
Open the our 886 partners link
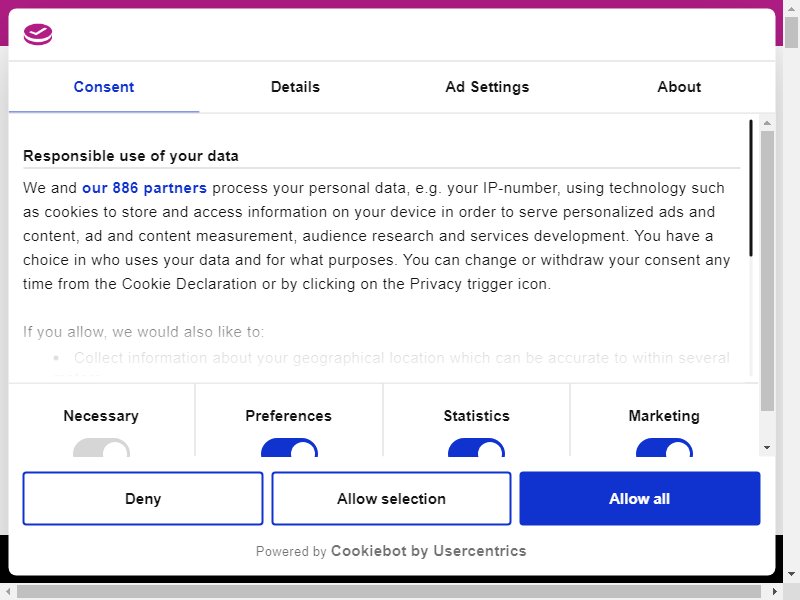point(144,188)
